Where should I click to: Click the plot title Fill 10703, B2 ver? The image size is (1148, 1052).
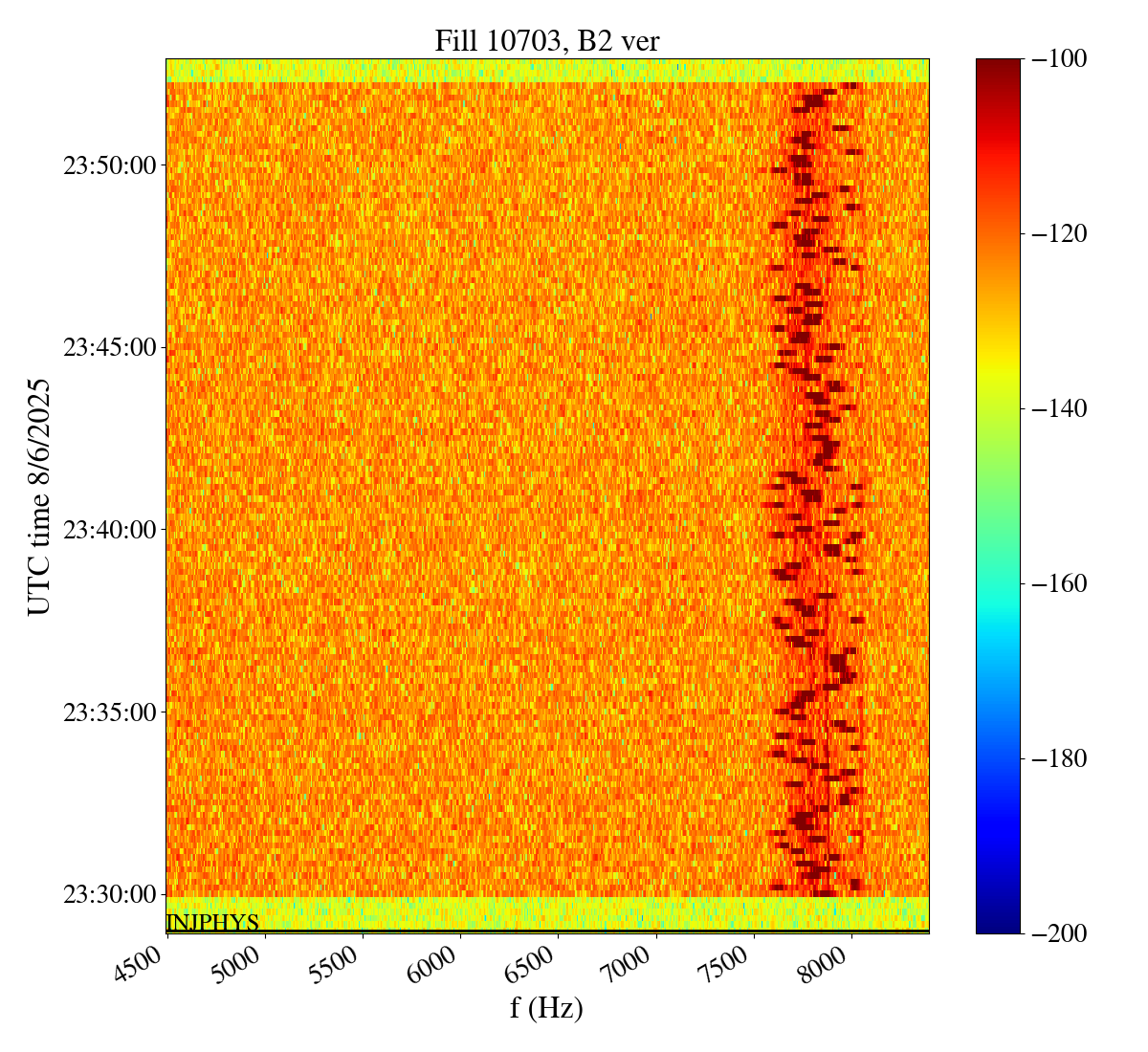click(x=546, y=40)
